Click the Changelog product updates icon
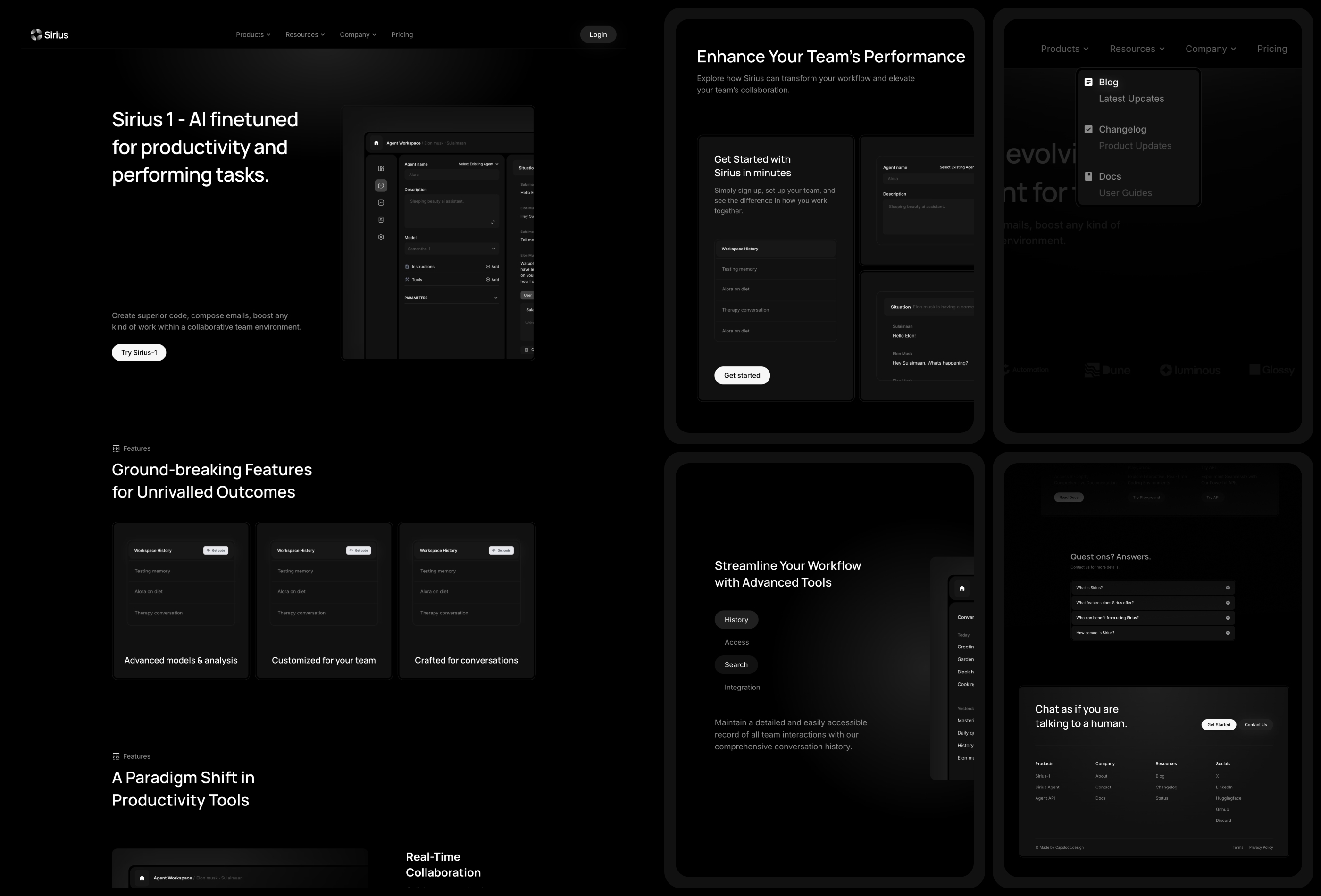 pos(1090,128)
